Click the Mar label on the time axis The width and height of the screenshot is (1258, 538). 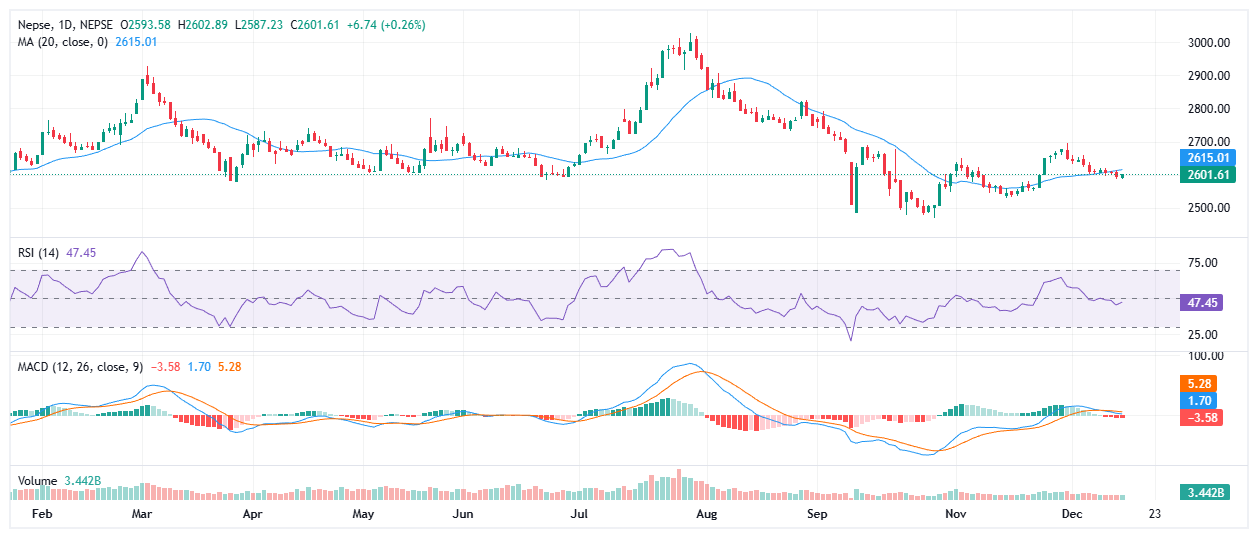click(141, 514)
